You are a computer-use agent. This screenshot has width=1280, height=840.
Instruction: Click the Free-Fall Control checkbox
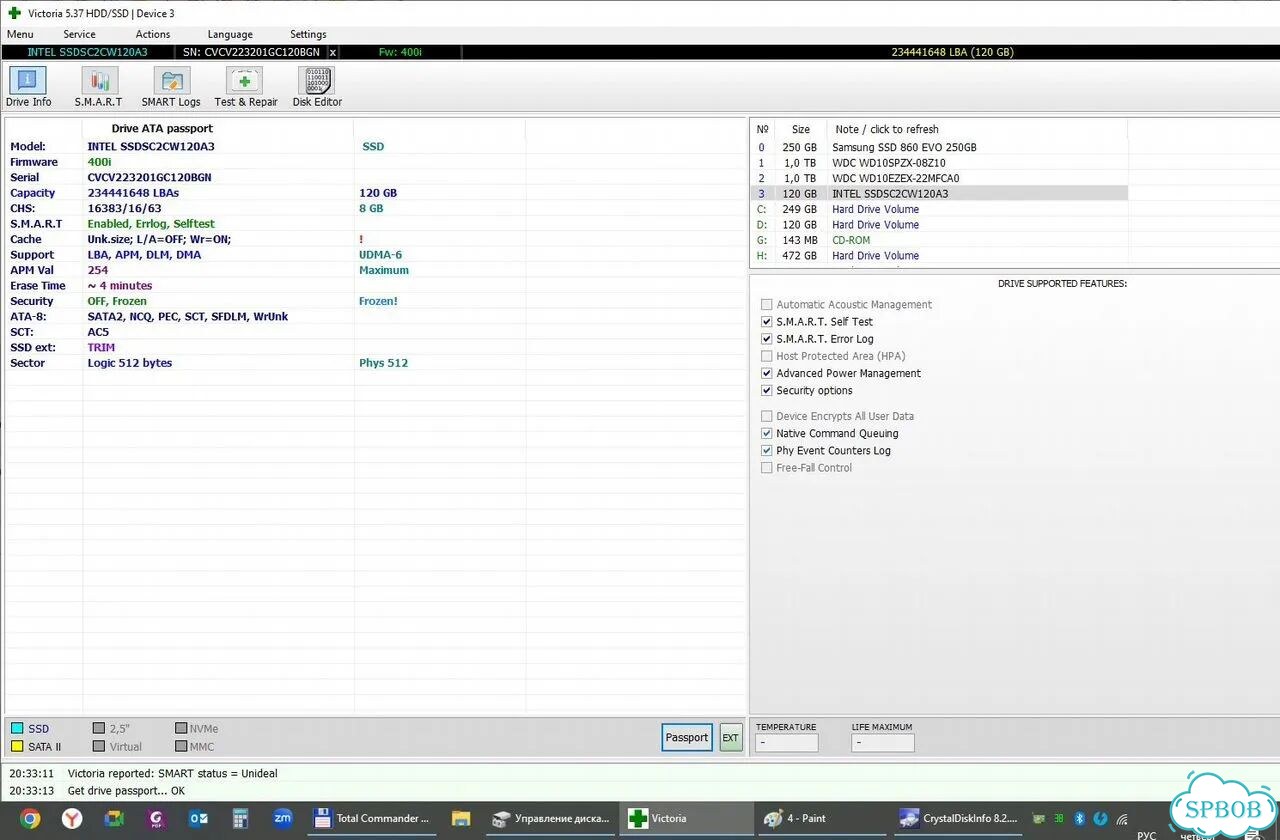tap(767, 467)
